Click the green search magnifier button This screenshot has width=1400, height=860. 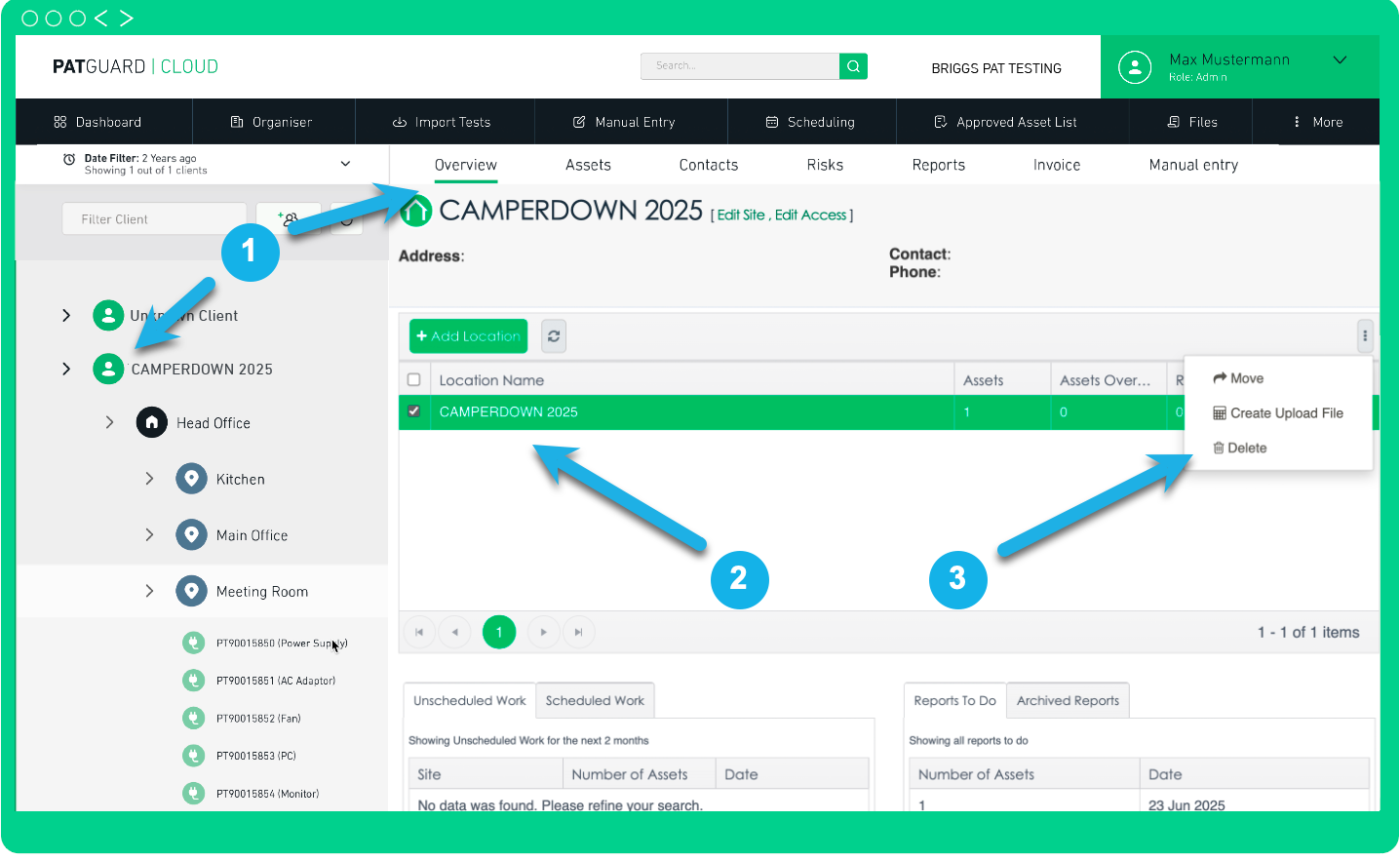(x=853, y=66)
